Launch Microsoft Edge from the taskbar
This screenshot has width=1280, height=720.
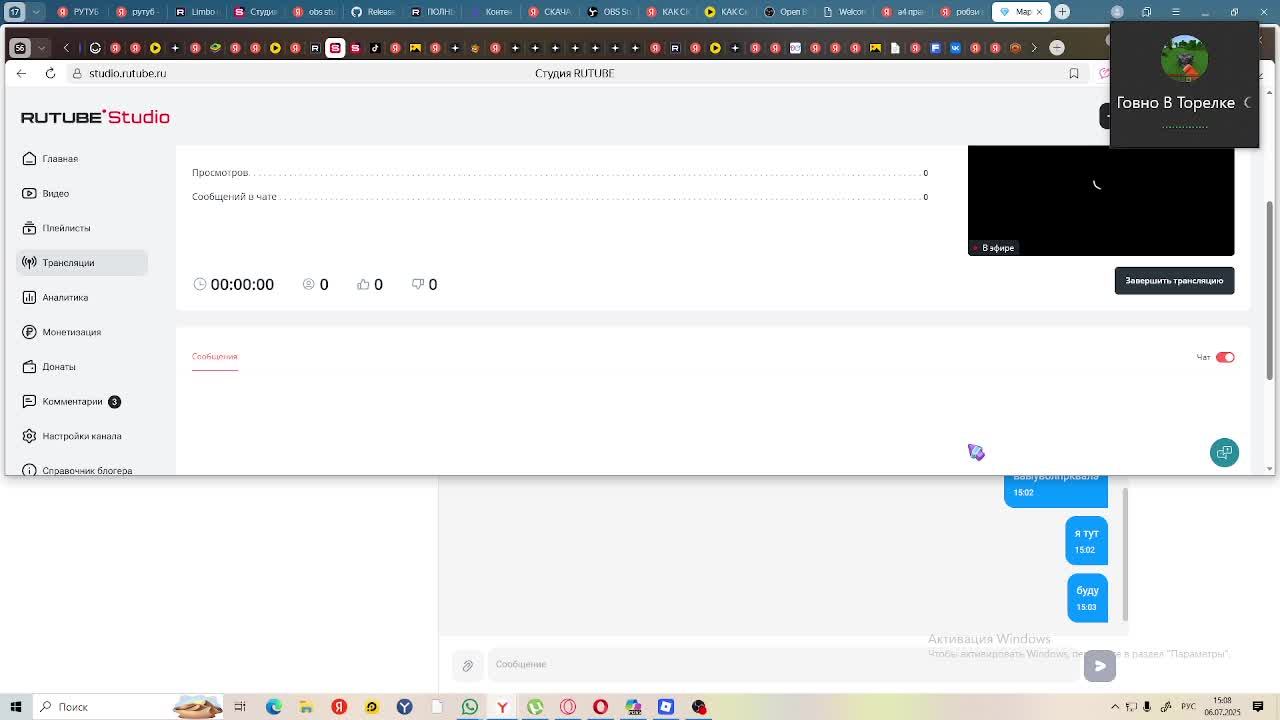(273, 707)
